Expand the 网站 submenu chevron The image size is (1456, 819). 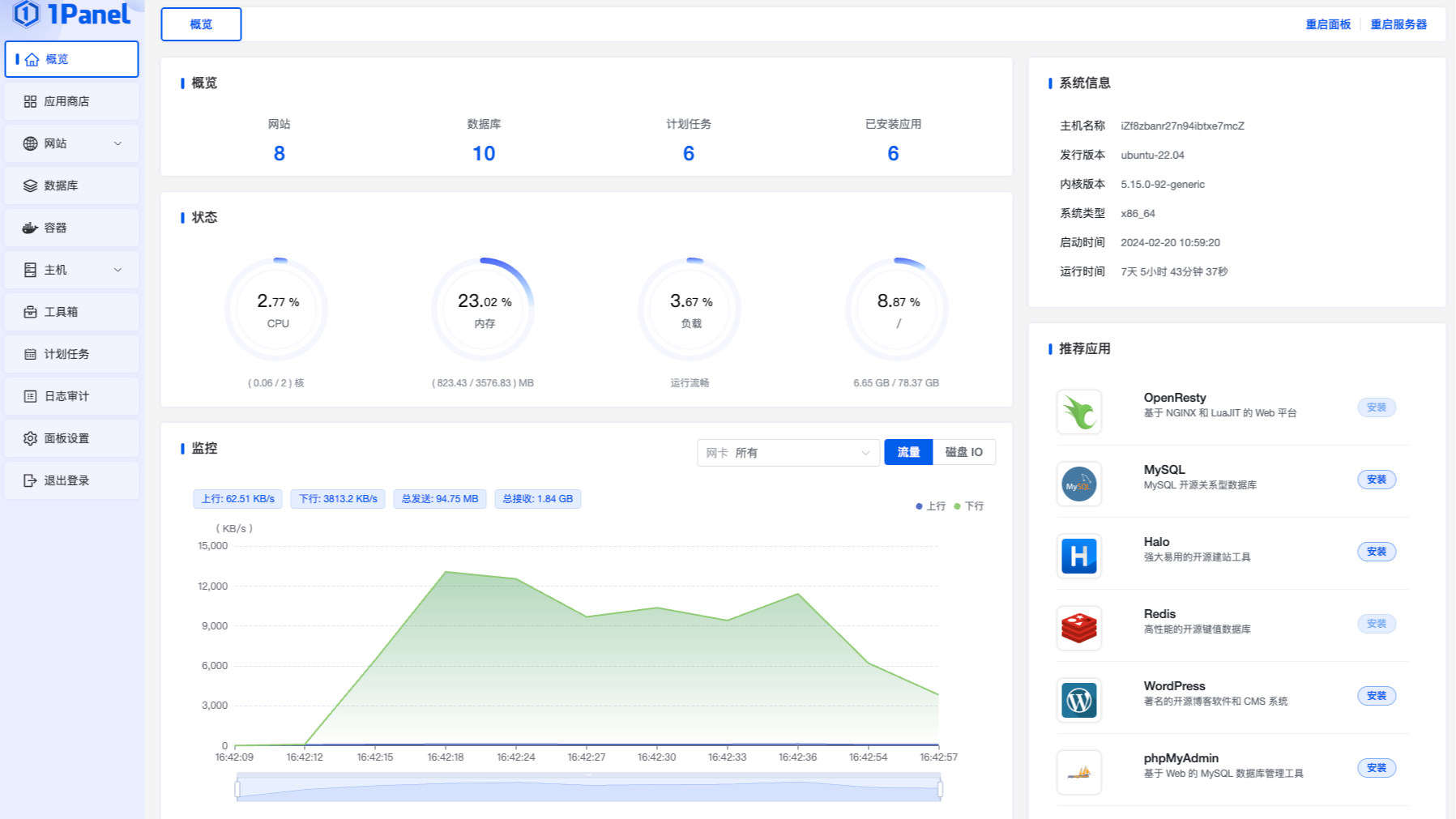tap(117, 143)
